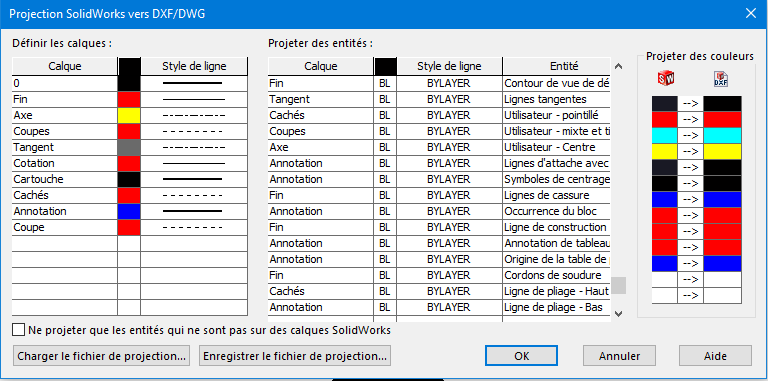Screen dimensions: 768x381
Task: Click the cyan DXF color in the color mapping
Action: click(722, 135)
